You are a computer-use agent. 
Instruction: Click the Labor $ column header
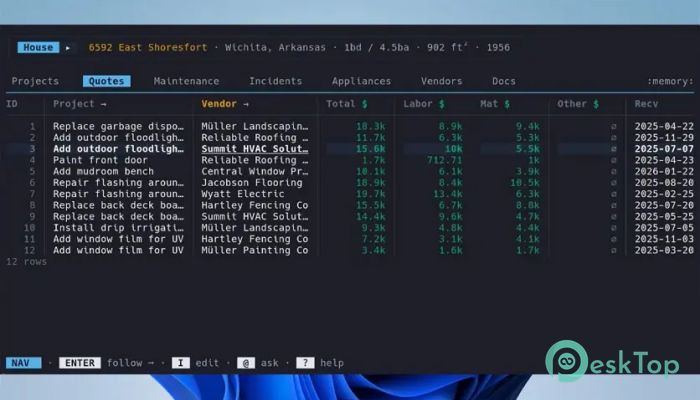click(x=424, y=104)
